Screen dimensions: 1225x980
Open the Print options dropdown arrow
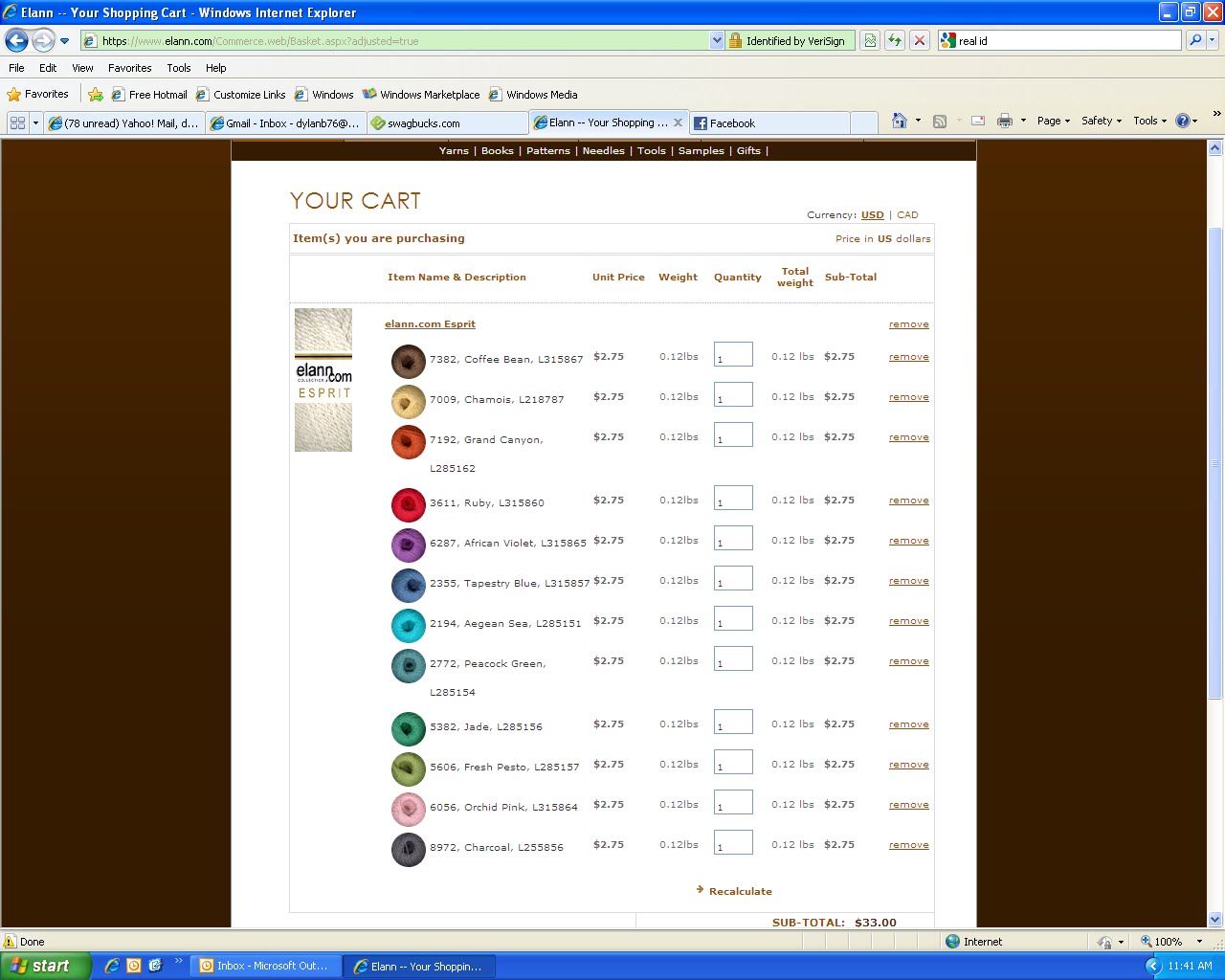pyautogui.click(x=1023, y=121)
